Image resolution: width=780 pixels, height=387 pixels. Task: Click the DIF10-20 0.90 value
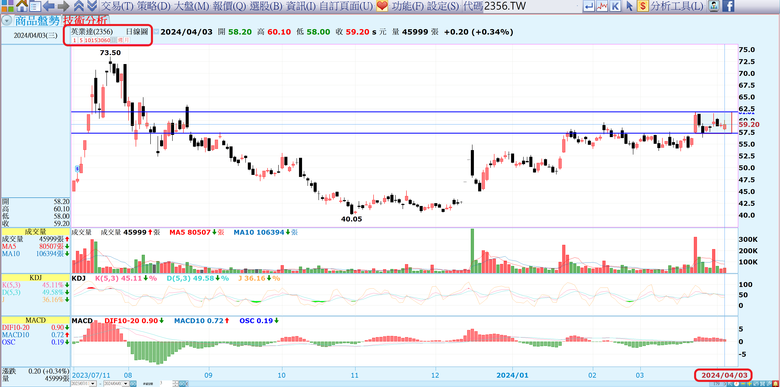pos(132,321)
